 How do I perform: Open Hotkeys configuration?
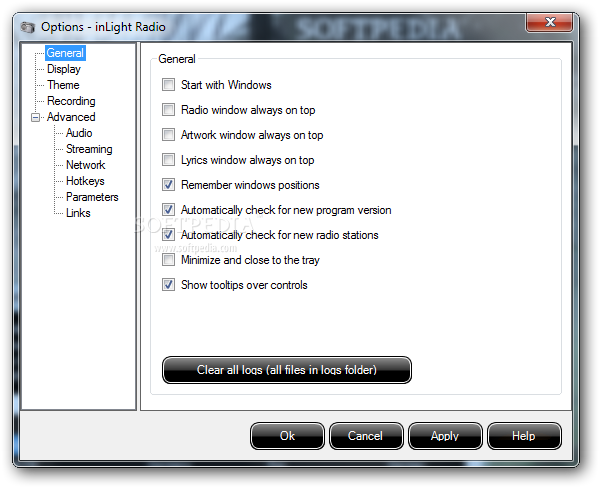(x=85, y=181)
